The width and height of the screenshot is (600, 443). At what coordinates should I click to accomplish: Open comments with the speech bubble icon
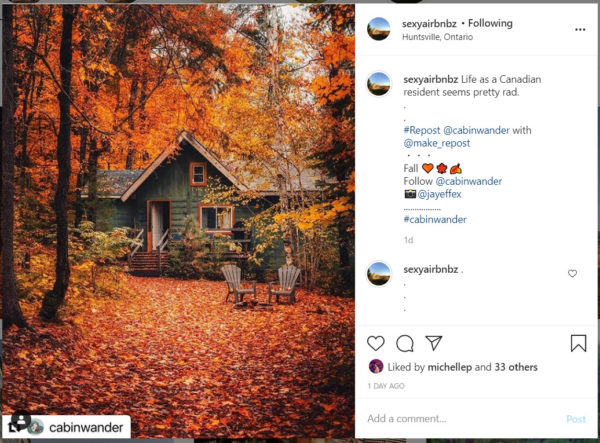(405, 343)
